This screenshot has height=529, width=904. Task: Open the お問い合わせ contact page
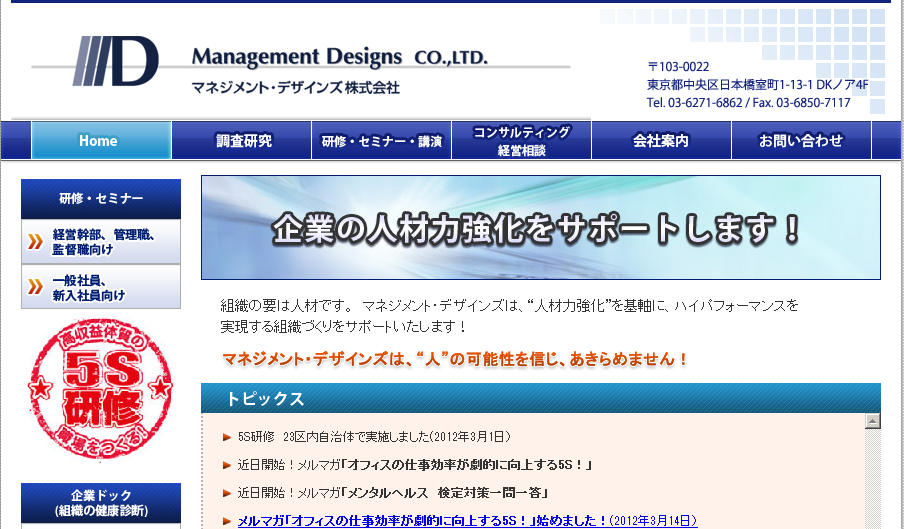[x=801, y=140]
